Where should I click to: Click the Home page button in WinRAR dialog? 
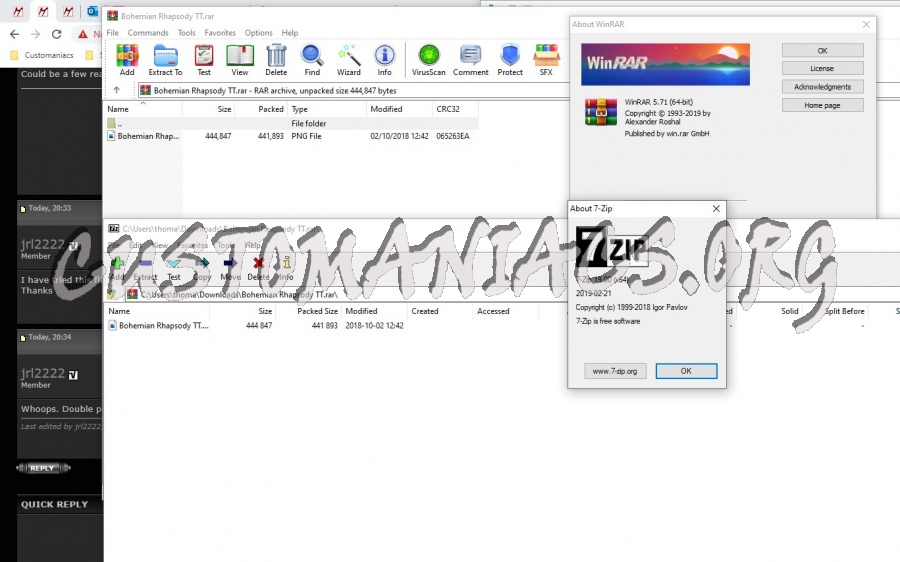pos(823,105)
